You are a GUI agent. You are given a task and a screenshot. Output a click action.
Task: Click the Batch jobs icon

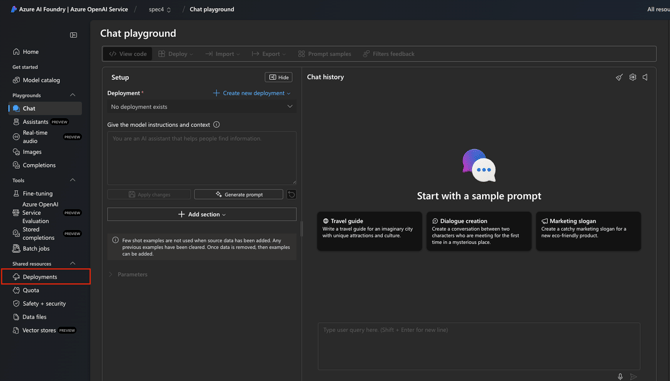[x=16, y=248]
